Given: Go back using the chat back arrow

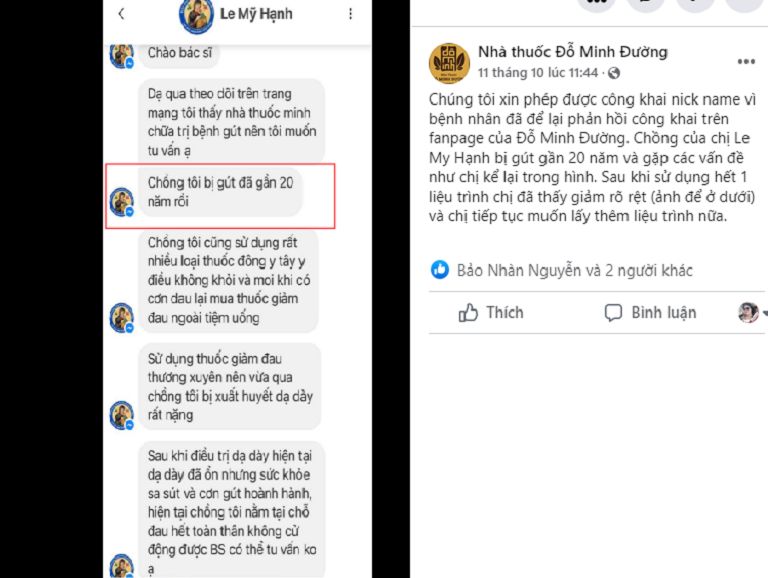Looking at the screenshot, I should pos(121,14).
